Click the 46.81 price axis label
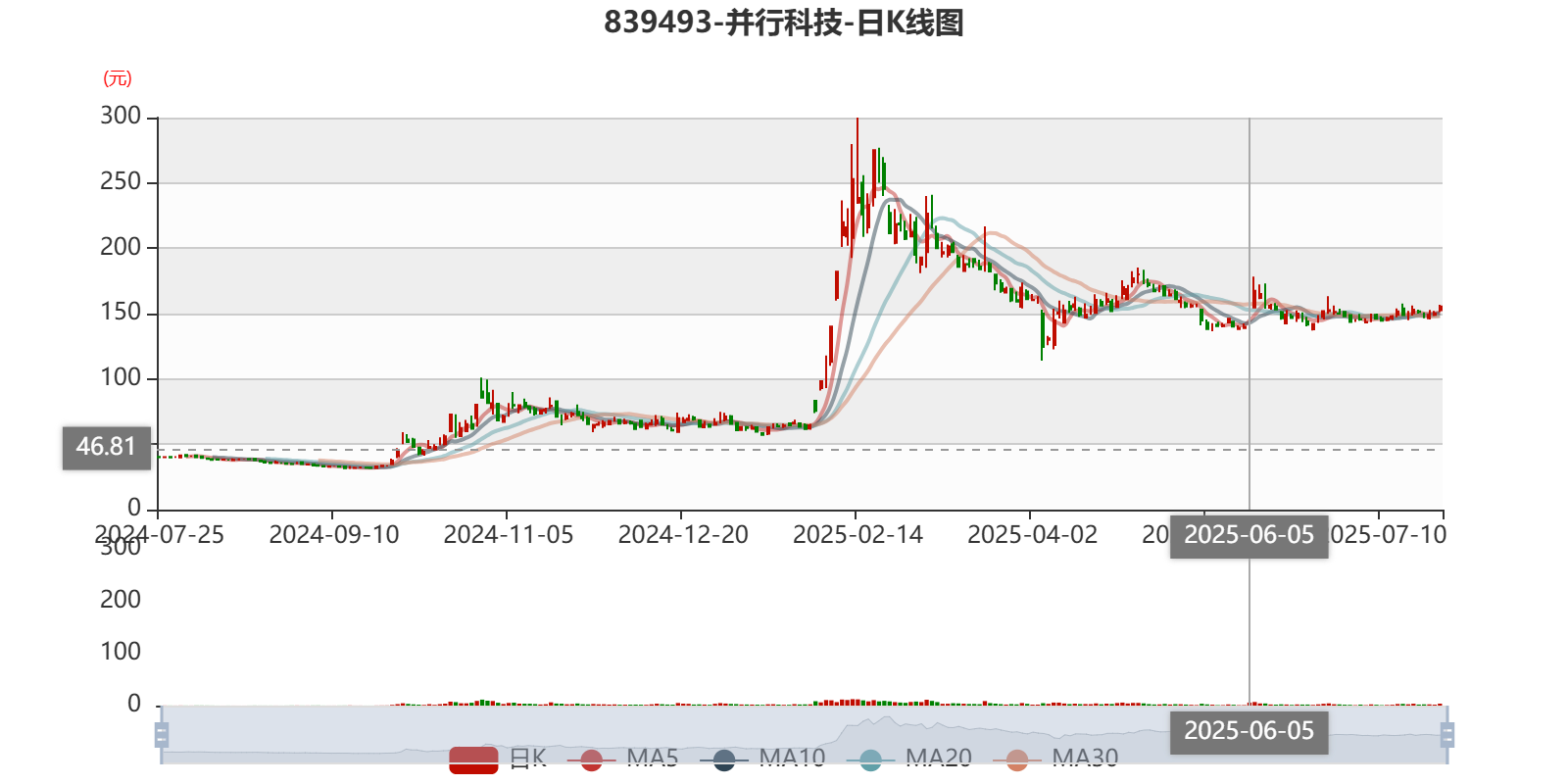The image size is (1568, 784). 107,448
